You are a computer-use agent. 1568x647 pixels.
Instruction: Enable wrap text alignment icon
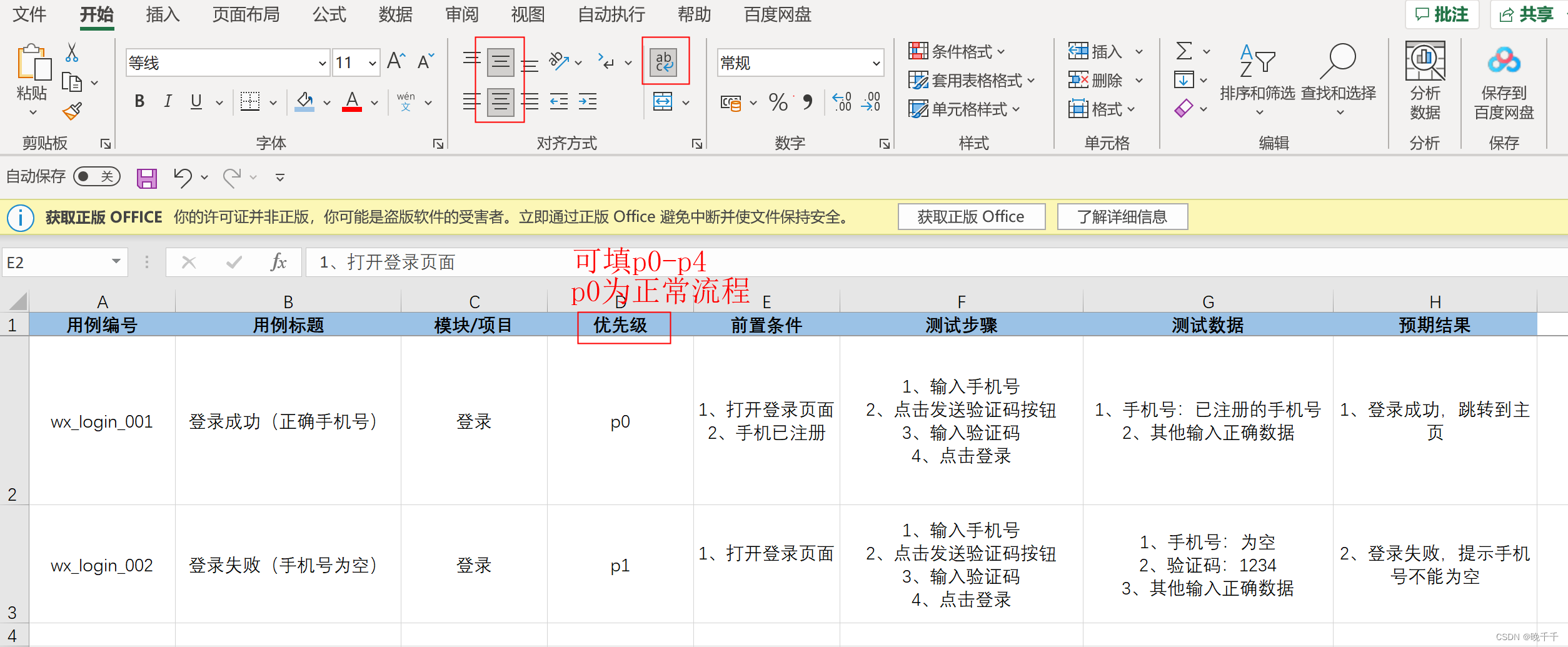(664, 61)
